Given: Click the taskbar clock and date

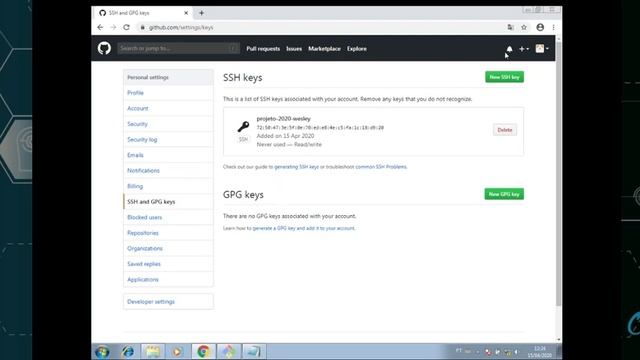Looking at the screenshot, I should [x=540, y=352].
